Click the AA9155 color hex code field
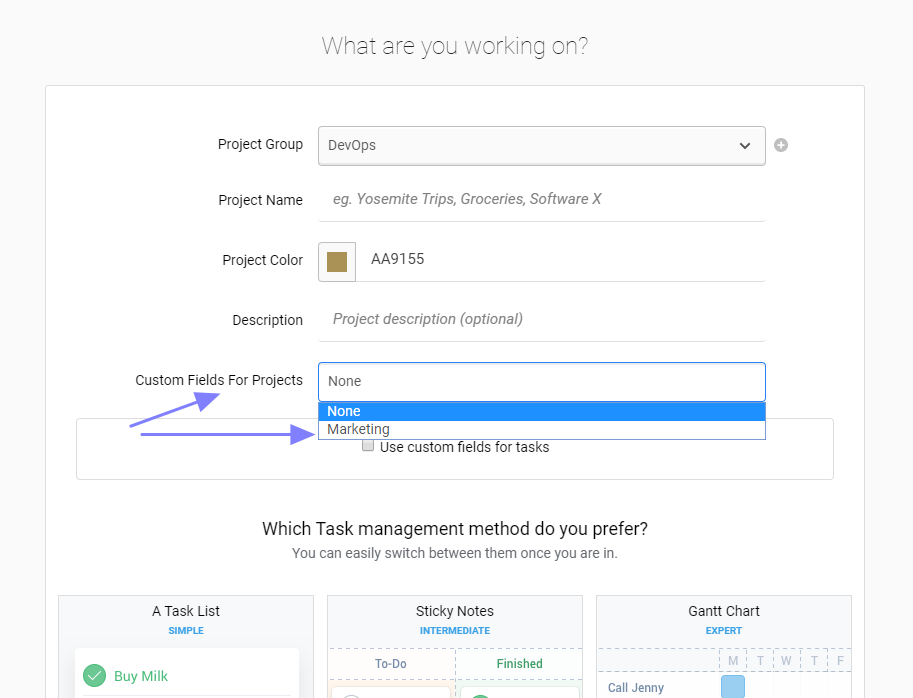The width and height of the screenshot is (913, 698). 560,260
